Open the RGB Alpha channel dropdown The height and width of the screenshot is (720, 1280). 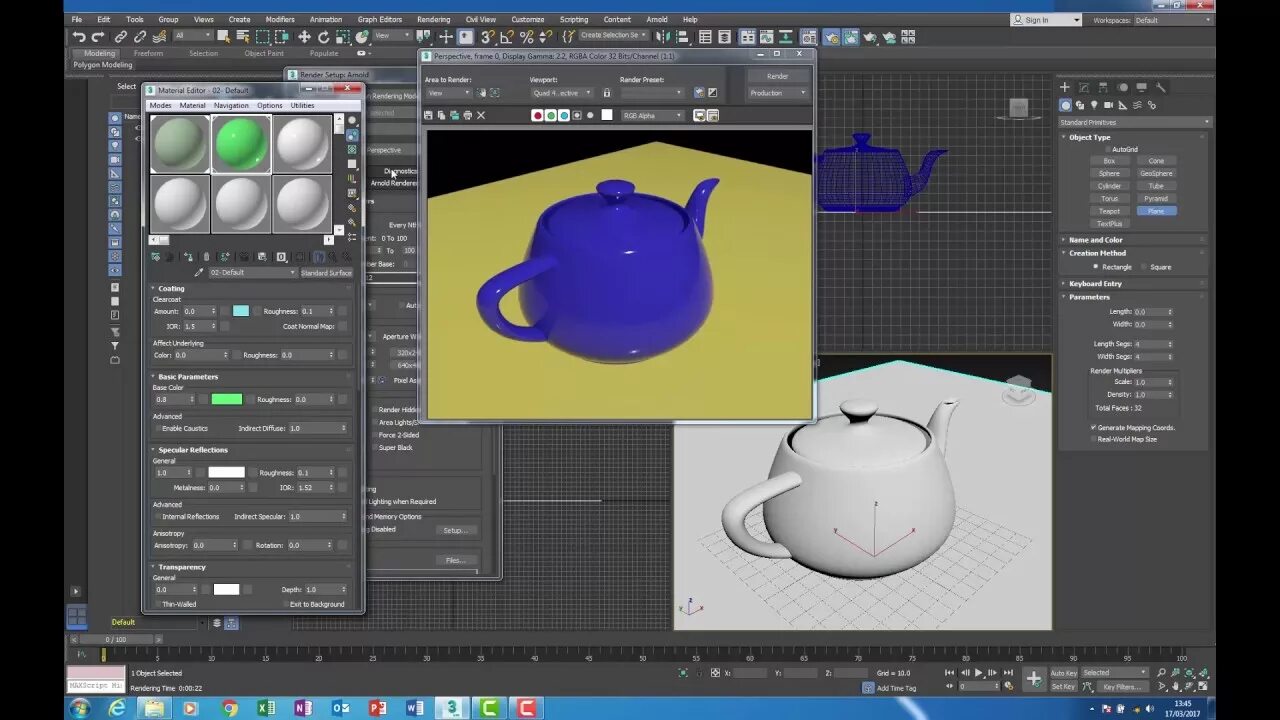pyautogui.click(x=653, y=115)
